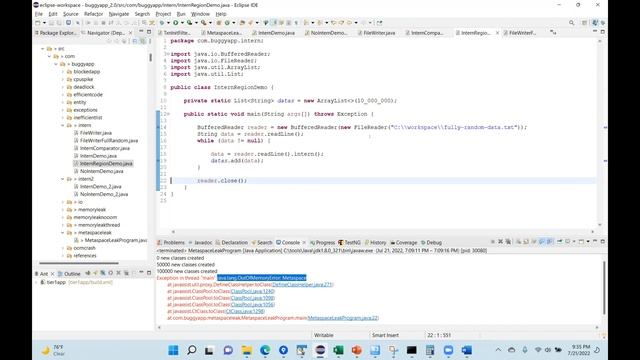Select InternComparator.java in the tree

104,148
